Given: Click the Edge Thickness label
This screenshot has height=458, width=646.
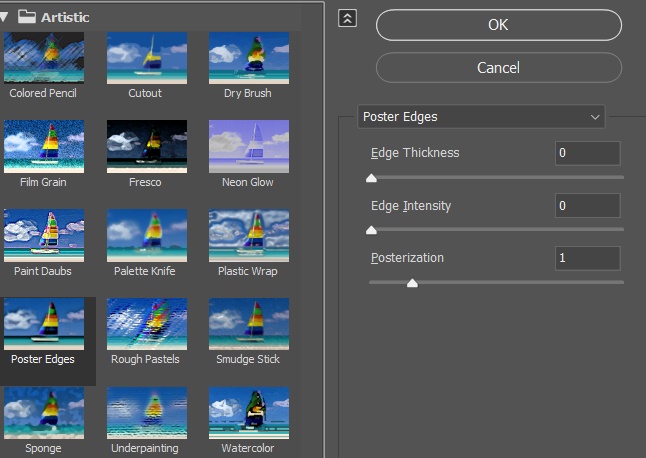Looking at the screenshot, I should (415, 153).
